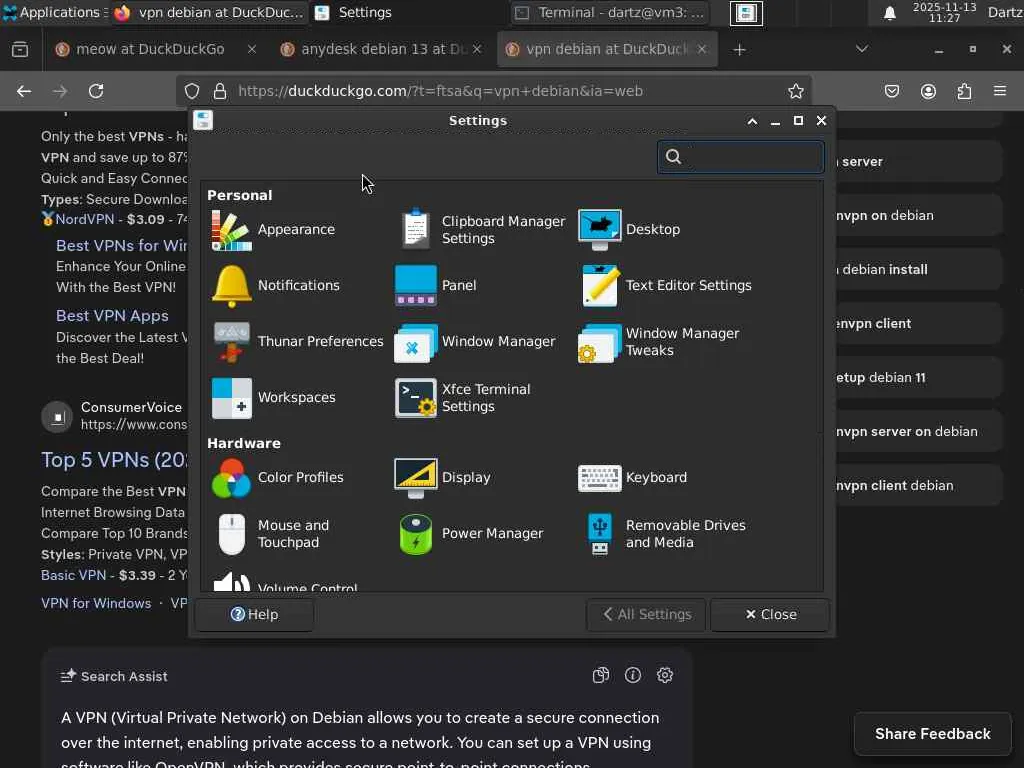The width and height of the screenshot is (1024, 768).
Task: Open Top 5 VPNs result title
Action: [114, 460]
